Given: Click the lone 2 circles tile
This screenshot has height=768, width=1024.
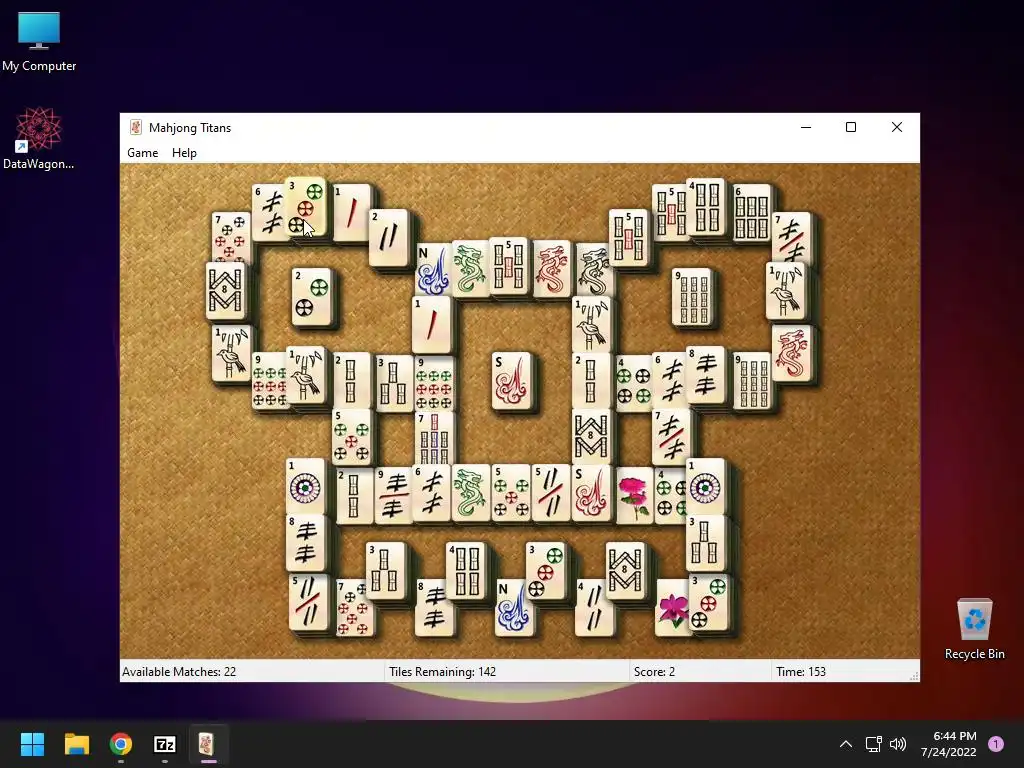Looking at the screenshot, I should [x=311, y=296].
